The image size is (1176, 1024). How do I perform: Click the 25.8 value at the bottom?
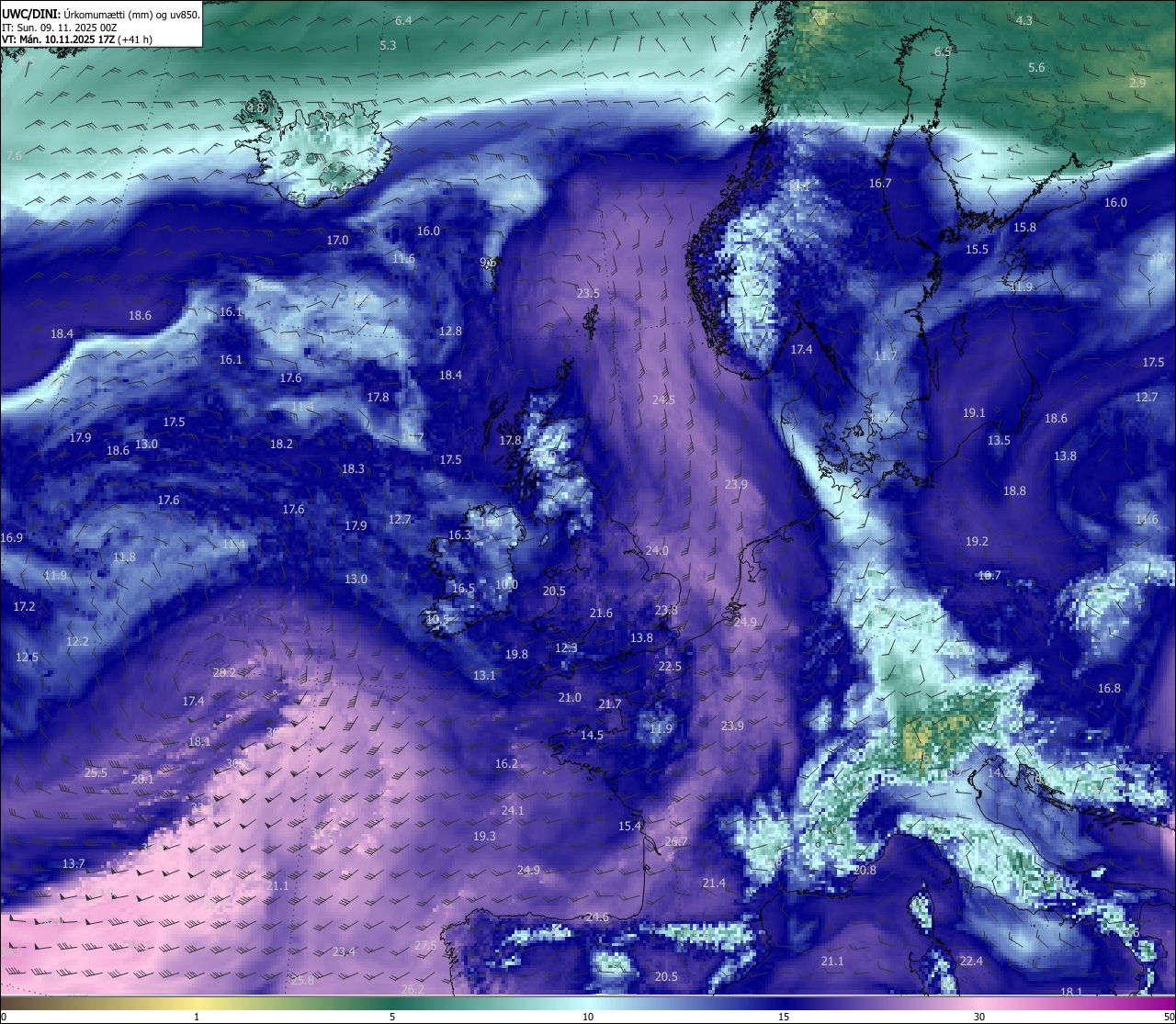302,980
